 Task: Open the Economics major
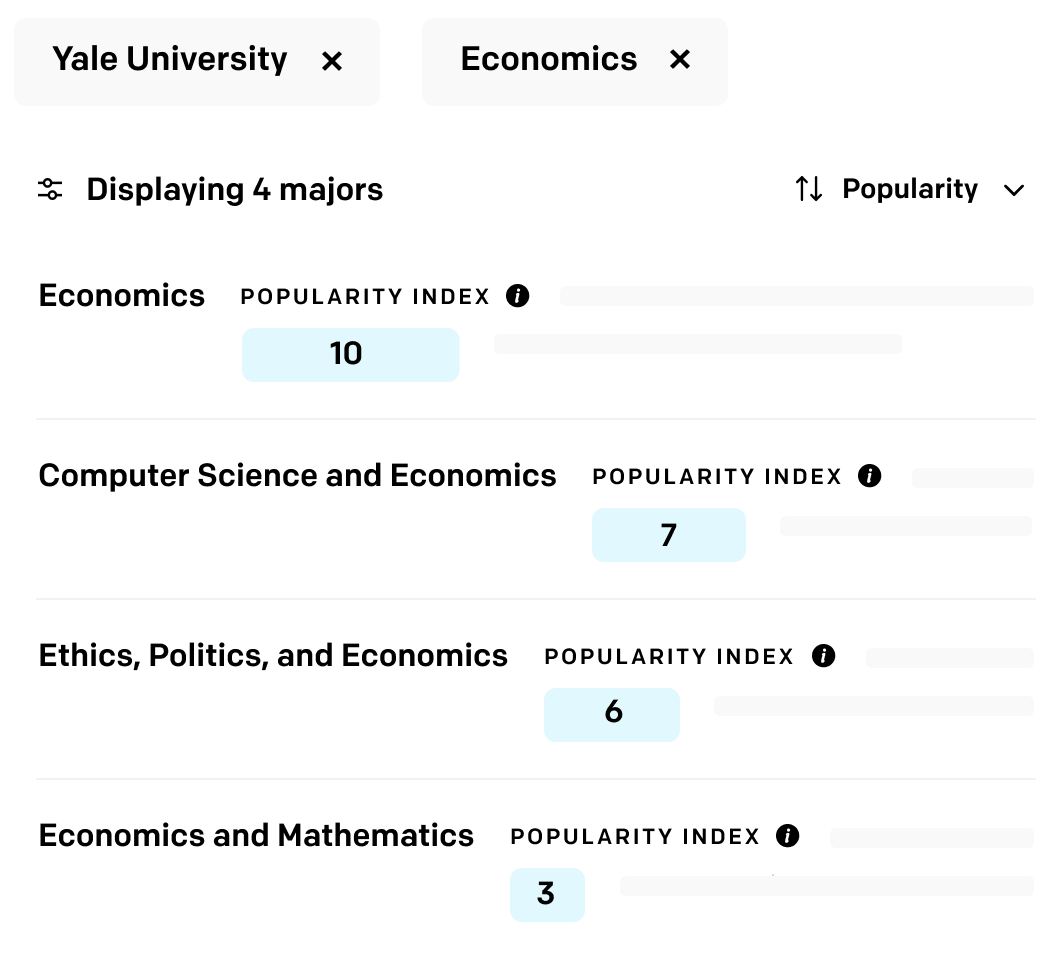click(121, 296)
